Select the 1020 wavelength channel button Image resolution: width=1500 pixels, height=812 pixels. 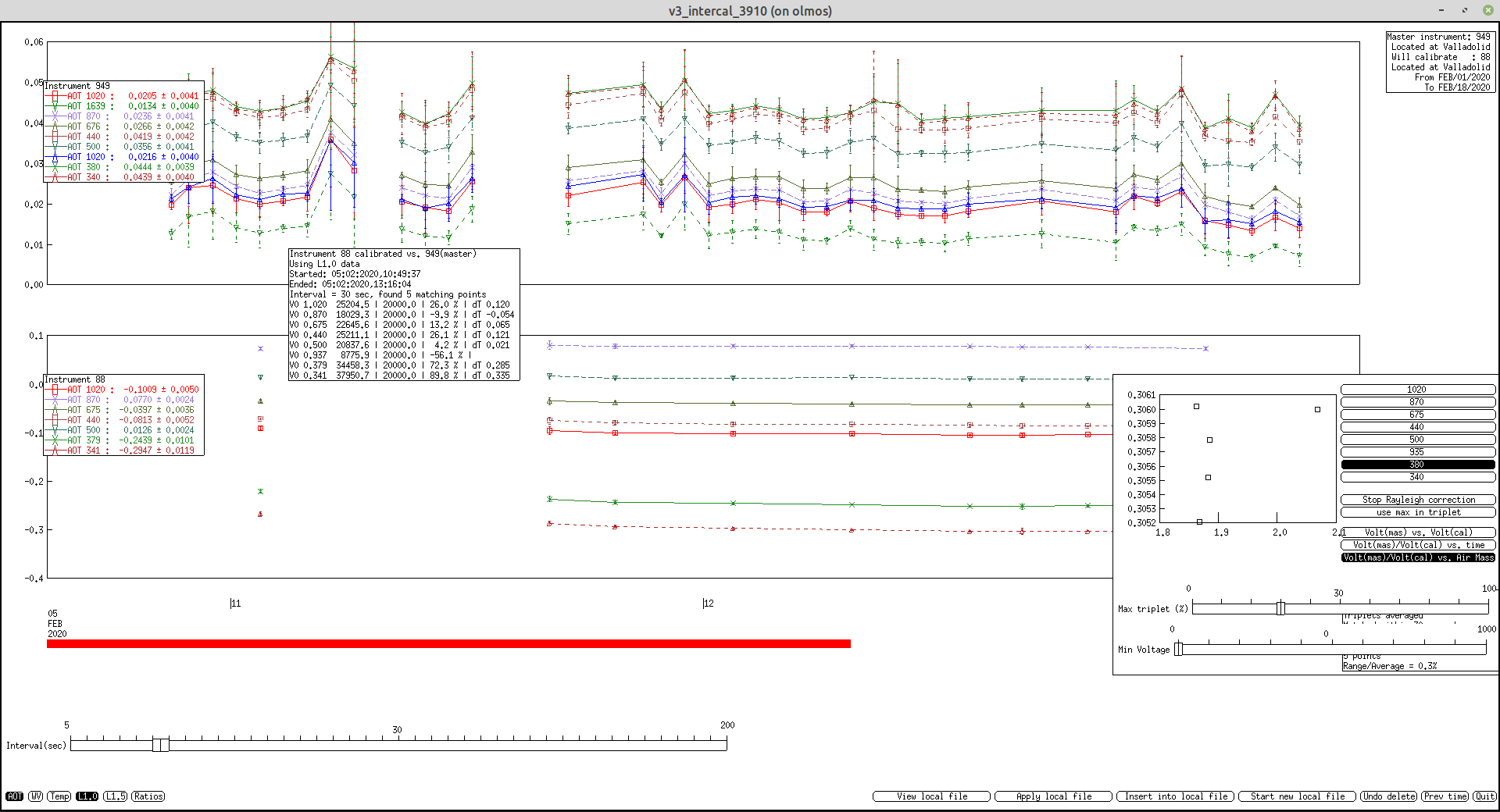click(1417, 390)
